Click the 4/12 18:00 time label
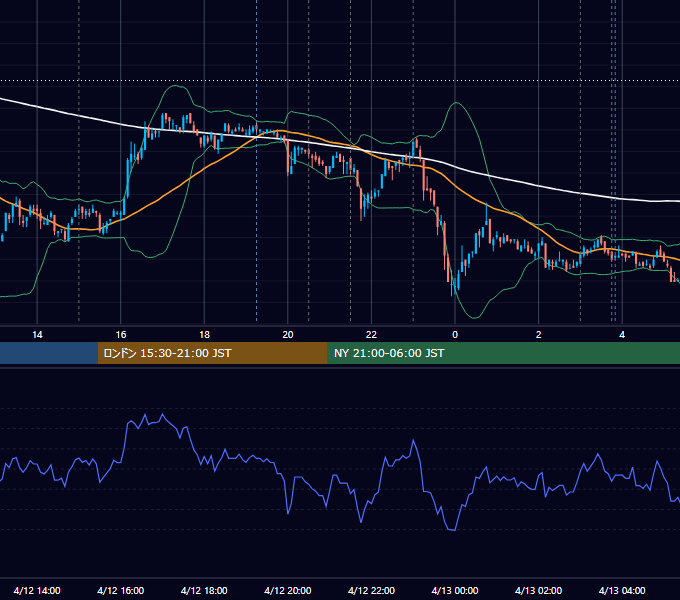The image size is (680, 600). point(204,590)
